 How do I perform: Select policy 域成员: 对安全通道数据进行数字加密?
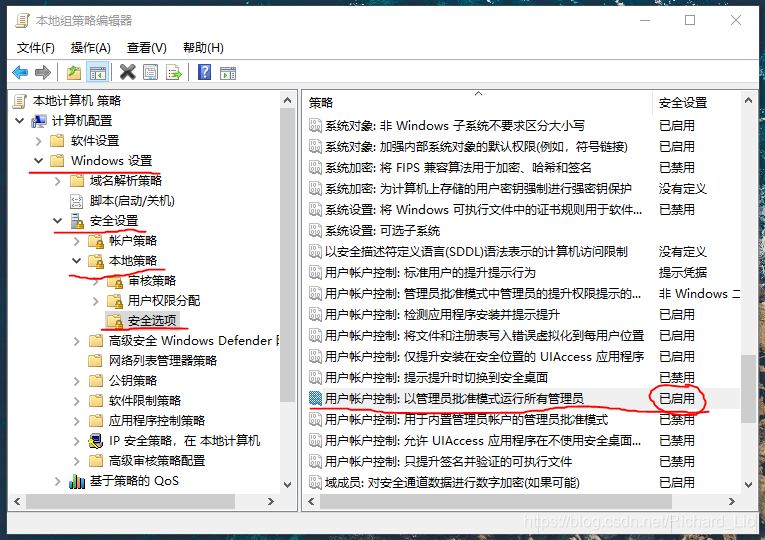[452, 482]
